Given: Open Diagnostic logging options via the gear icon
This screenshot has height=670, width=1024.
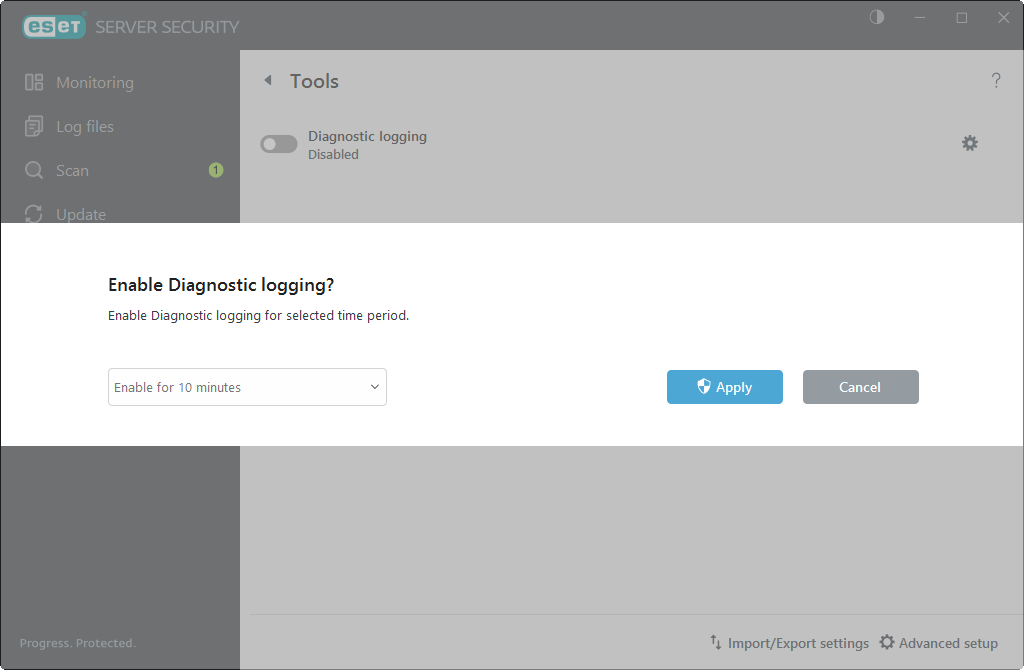Looking at the screenshot, I should (970, 143).
